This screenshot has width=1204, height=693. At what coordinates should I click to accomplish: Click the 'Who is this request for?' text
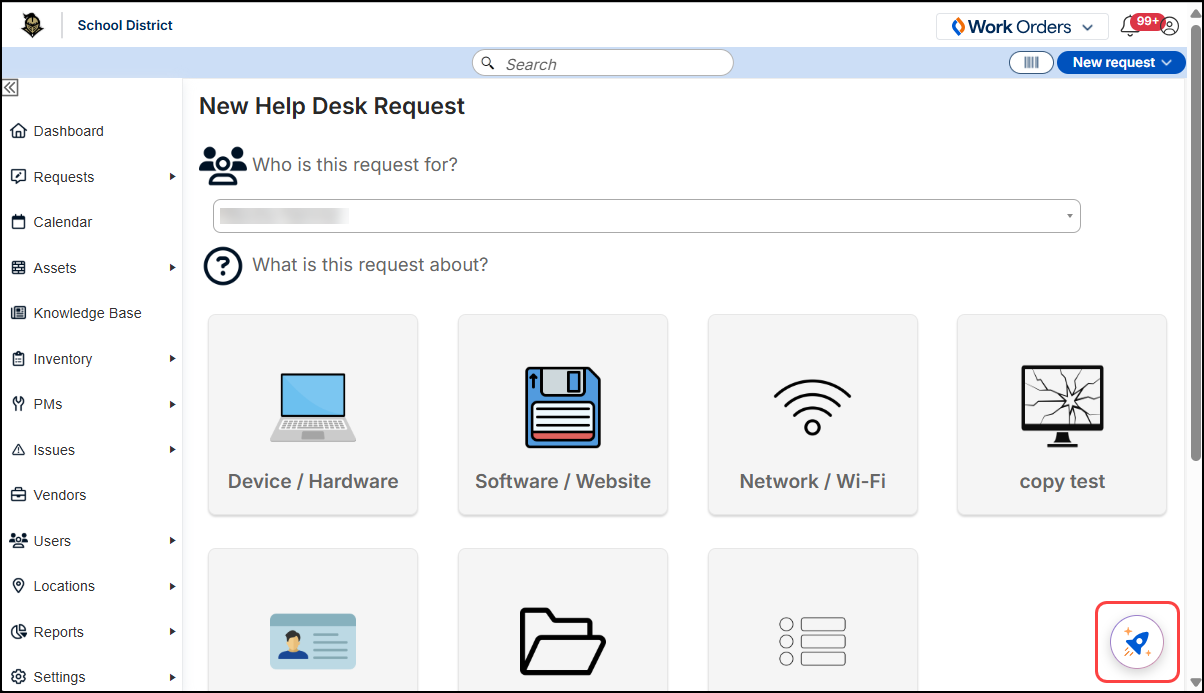coord(355,164)
